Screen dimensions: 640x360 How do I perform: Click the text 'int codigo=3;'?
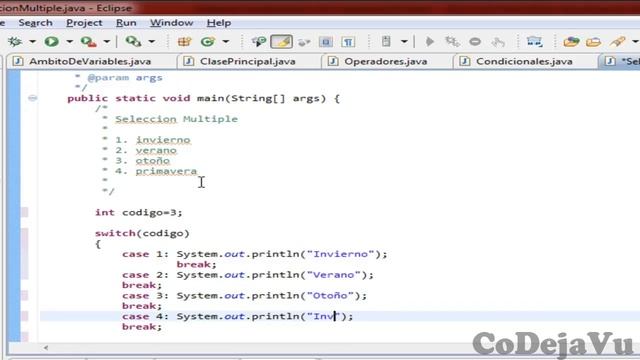[x=138, y=212]
